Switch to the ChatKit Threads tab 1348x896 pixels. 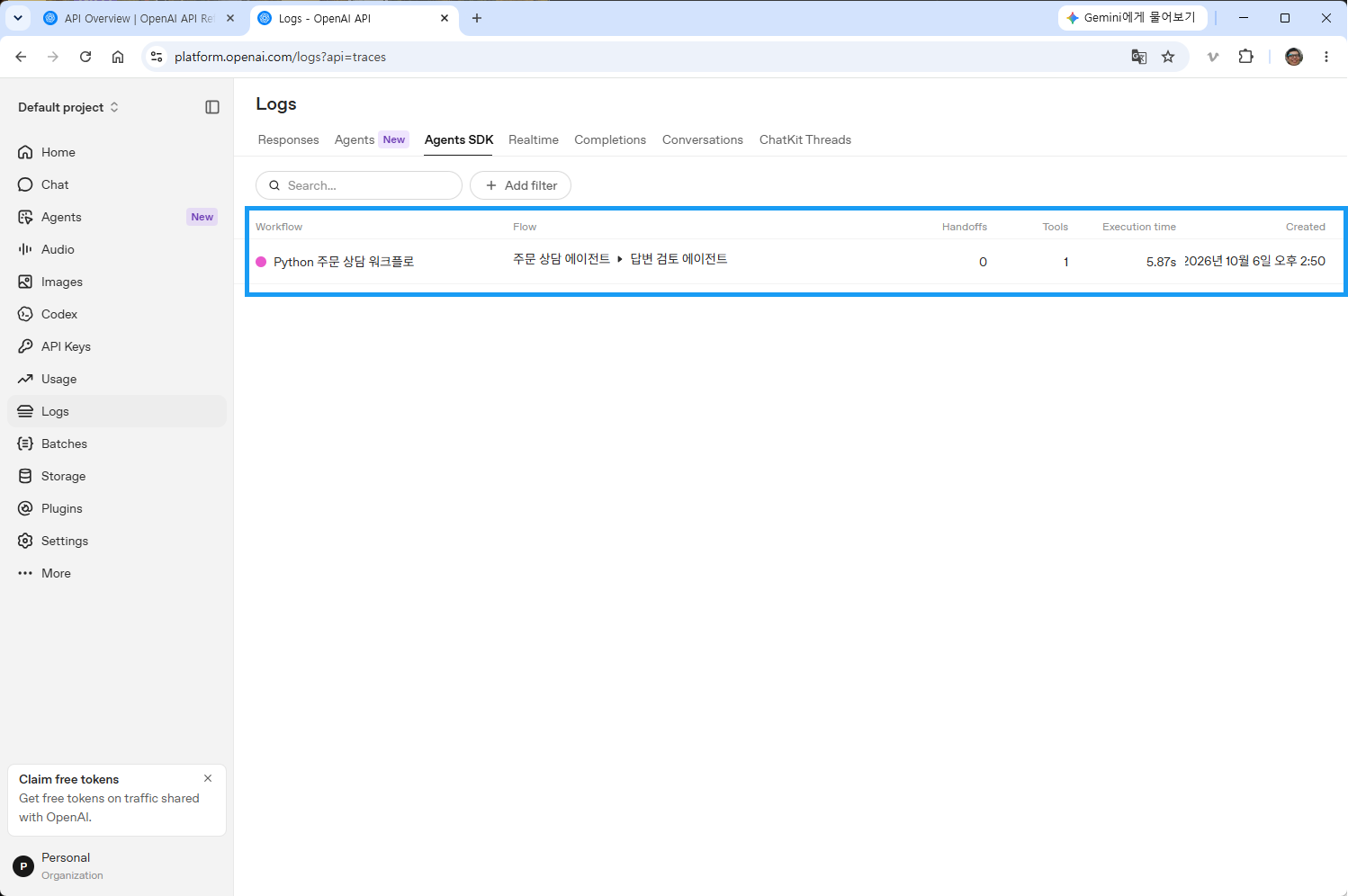tap(805, 139)
